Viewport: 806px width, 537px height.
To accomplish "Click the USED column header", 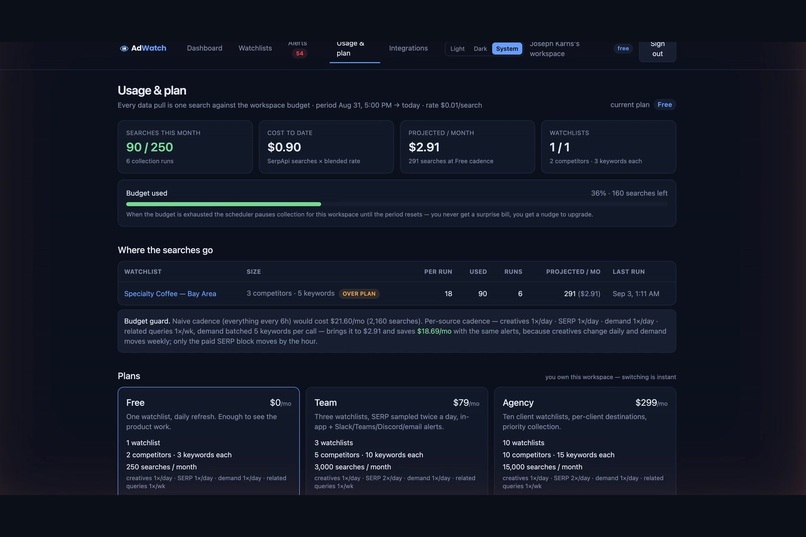I will (x=478, y=272).
